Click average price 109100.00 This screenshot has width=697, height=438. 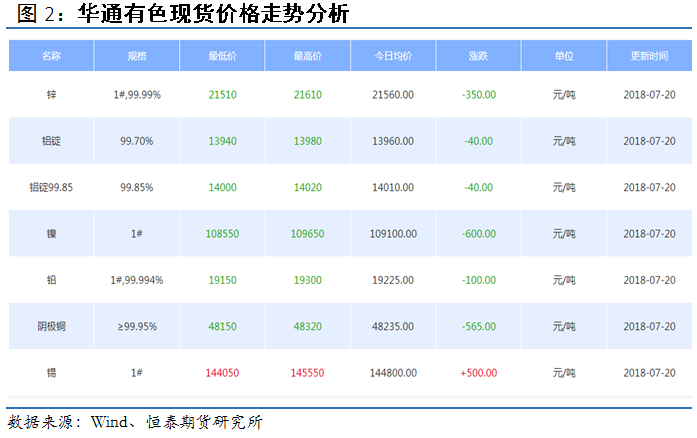pyautogui.click(x=393, y=233)
